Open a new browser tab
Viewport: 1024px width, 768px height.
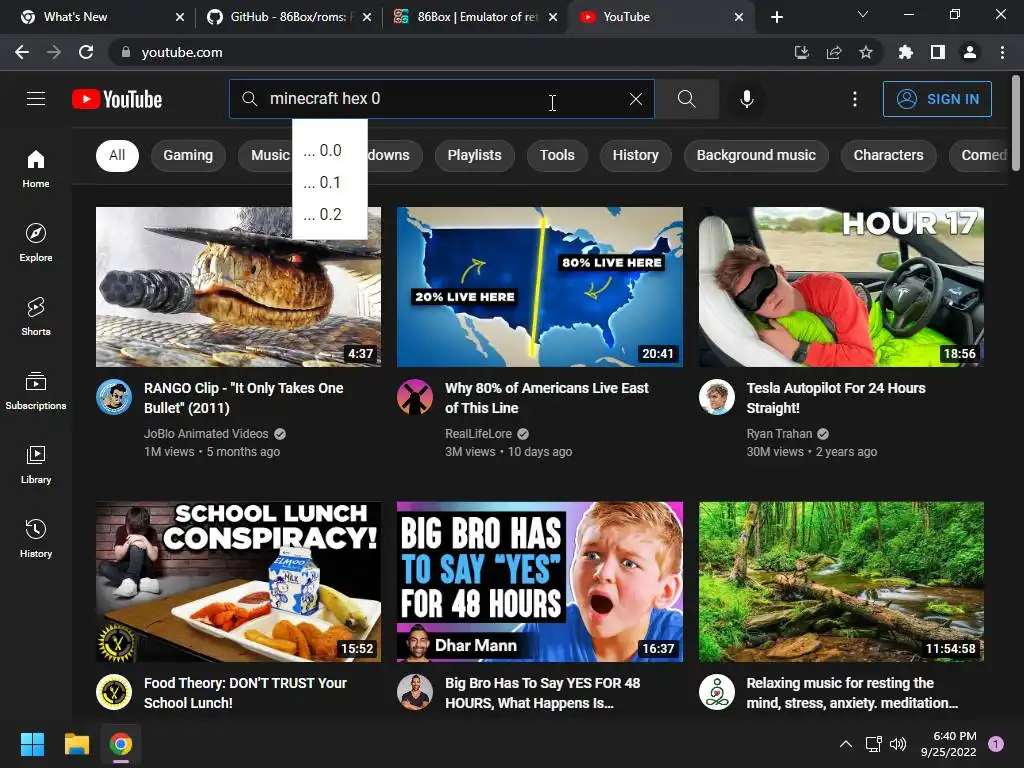(x=776, y=17)
